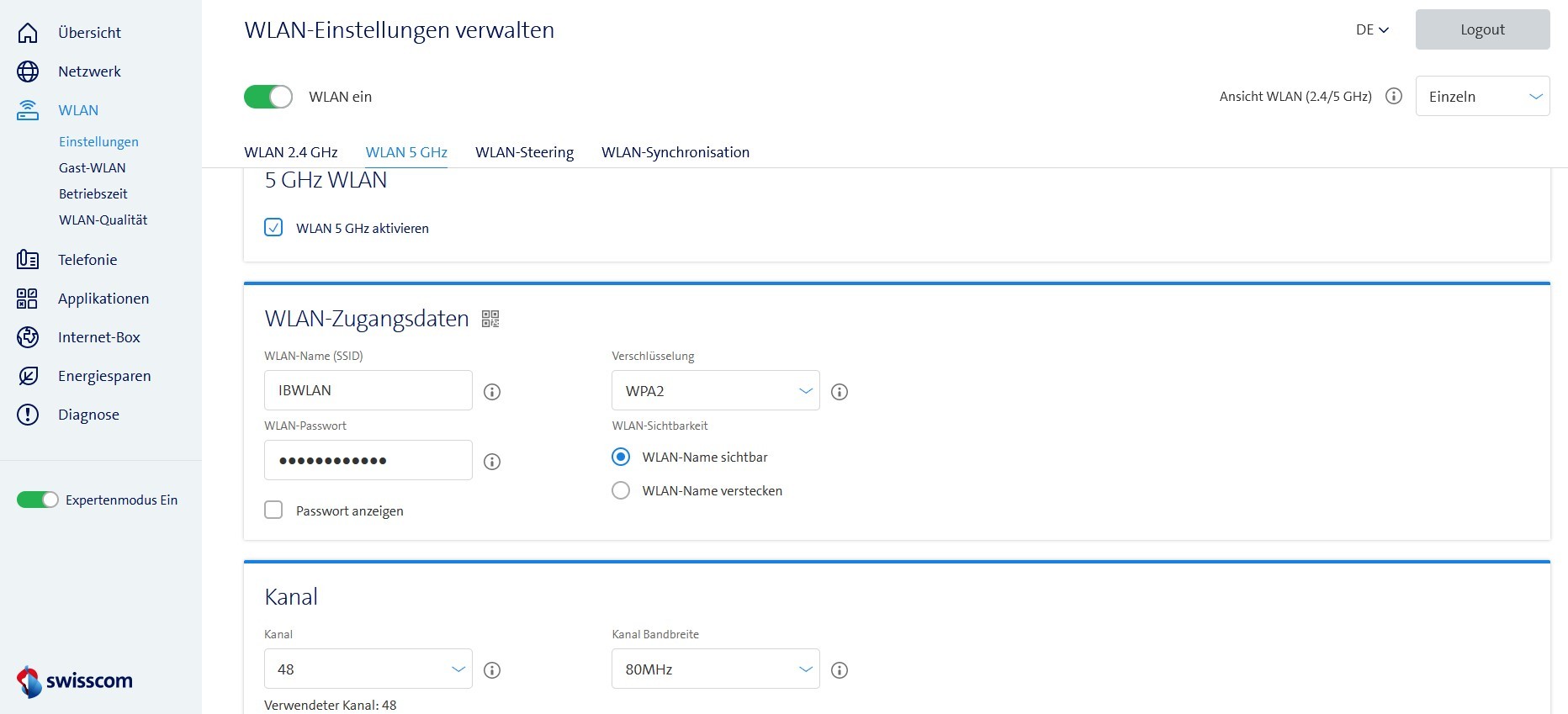Viewport: 1568px width, 714px height.
Task: Show info for Kanal Bandbreite
Action: point(839,670)
